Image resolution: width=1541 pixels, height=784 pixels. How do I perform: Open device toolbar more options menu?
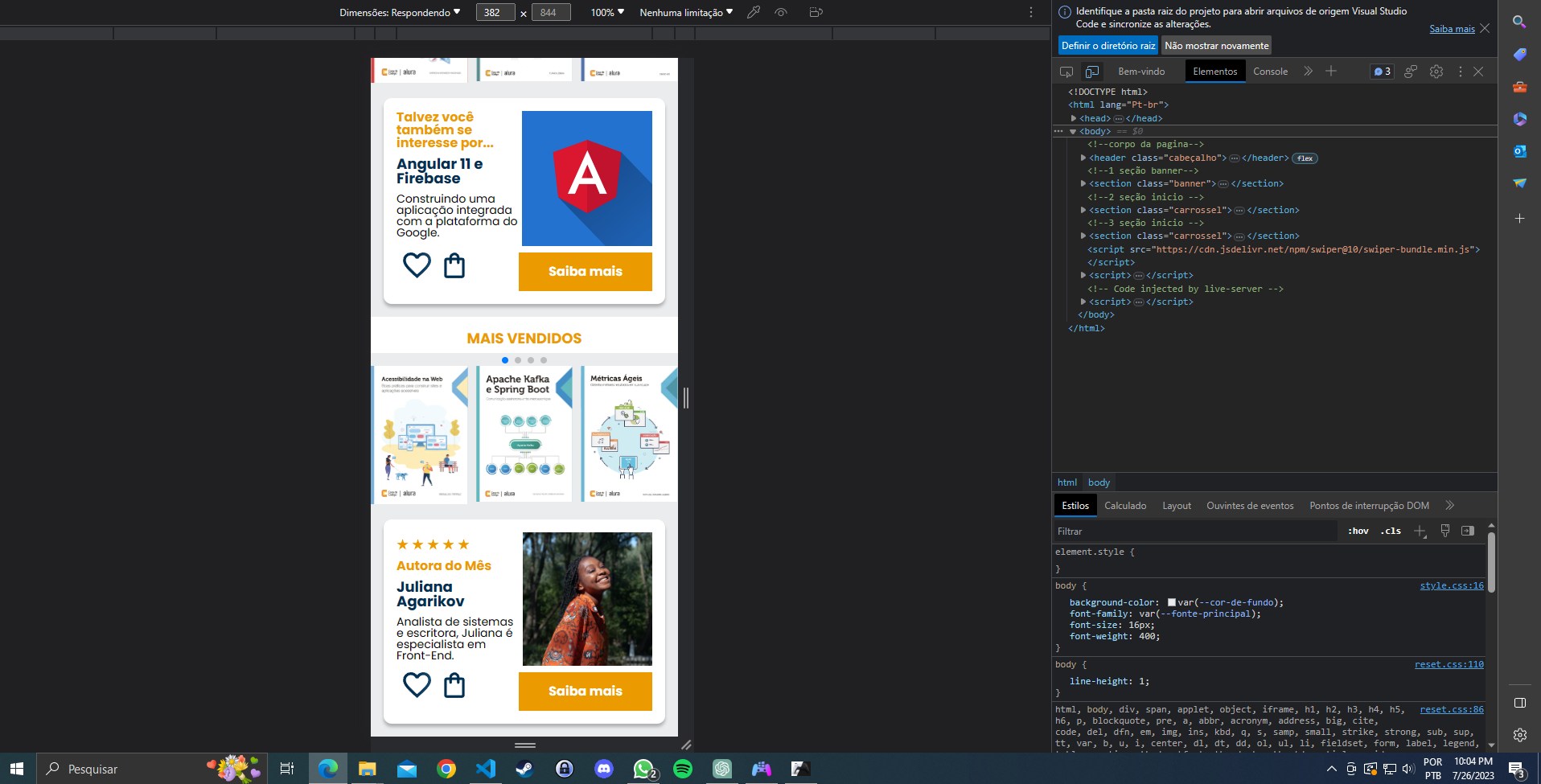pos(1031,12)
